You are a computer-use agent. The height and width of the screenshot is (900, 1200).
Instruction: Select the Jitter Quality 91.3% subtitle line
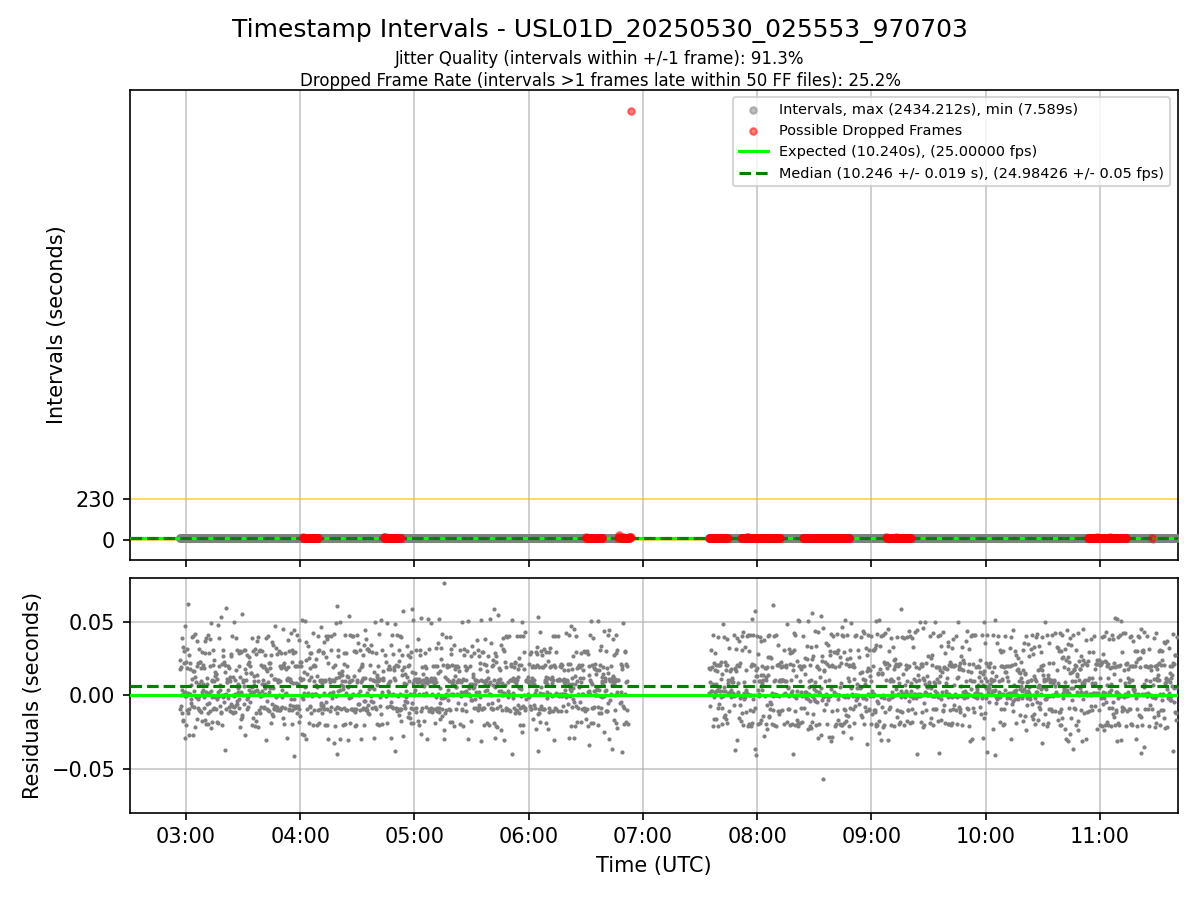[x=599, y=59]
